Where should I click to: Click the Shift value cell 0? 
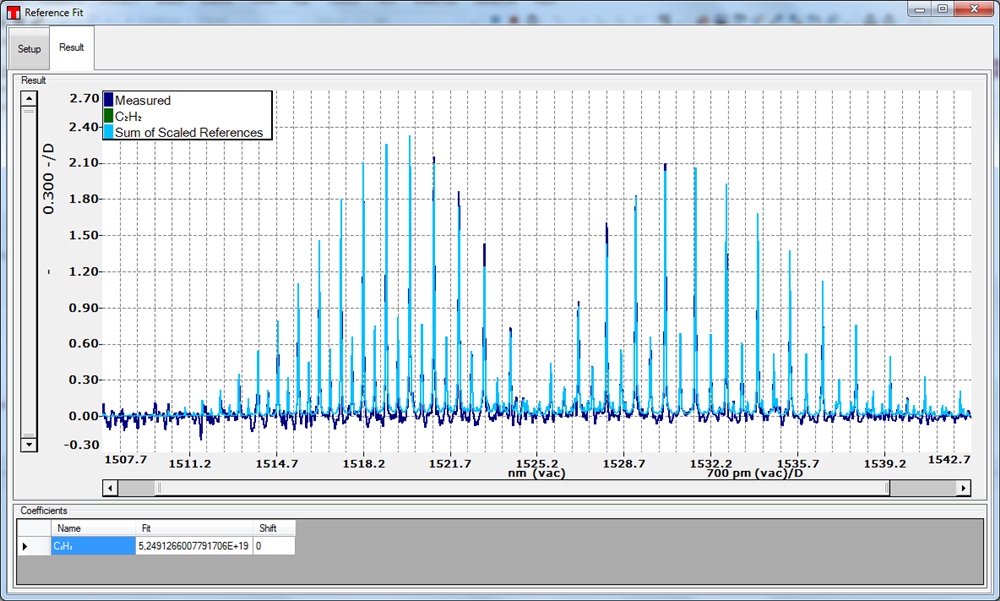(274, 545)
